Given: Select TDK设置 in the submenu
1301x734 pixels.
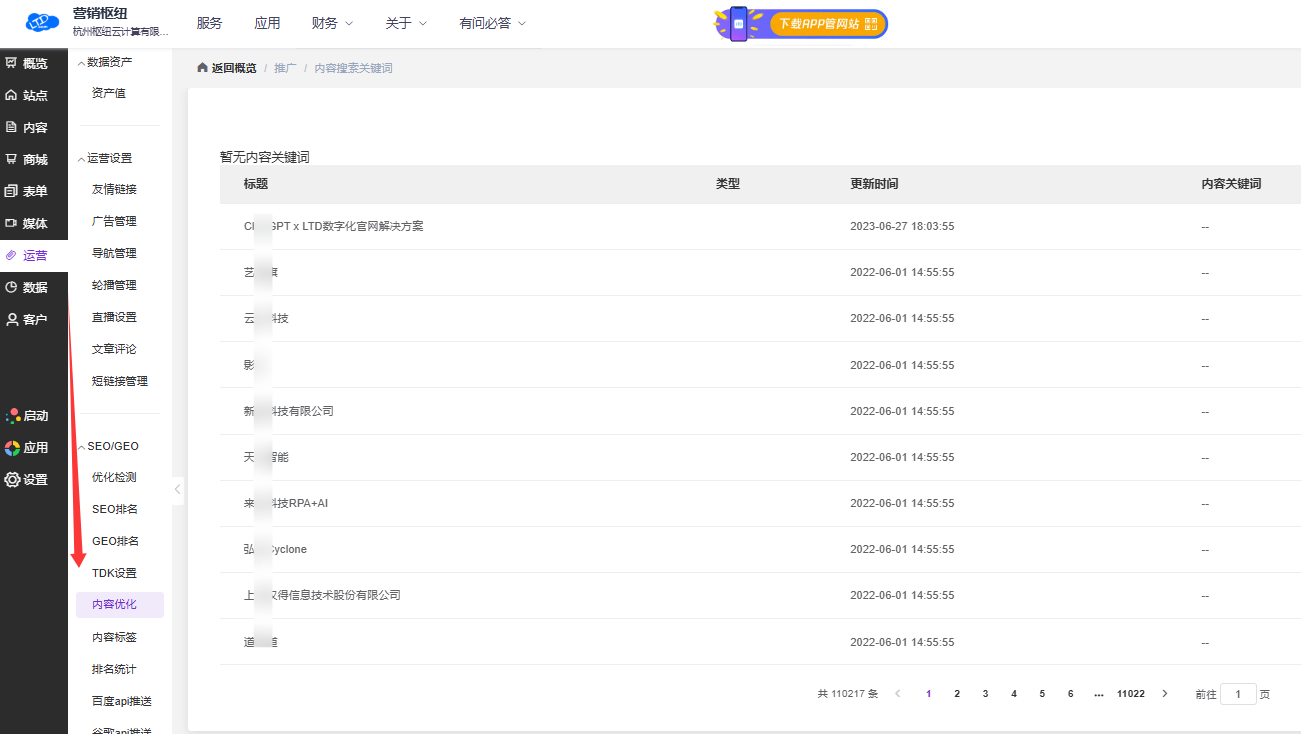Looking at the screenshot, I should click(114, 573).
